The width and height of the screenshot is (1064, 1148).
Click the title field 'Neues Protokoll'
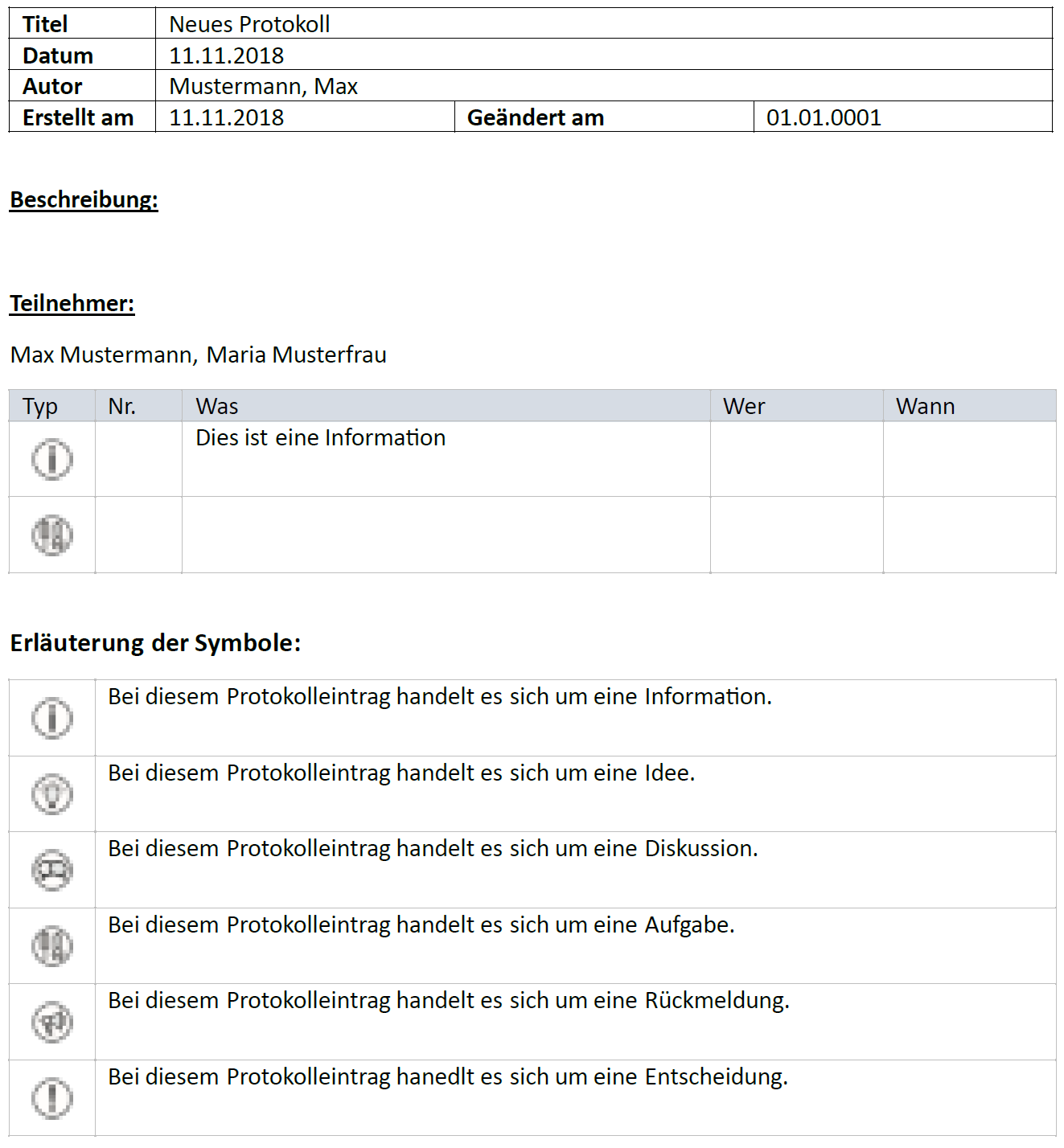pos(249,24)
